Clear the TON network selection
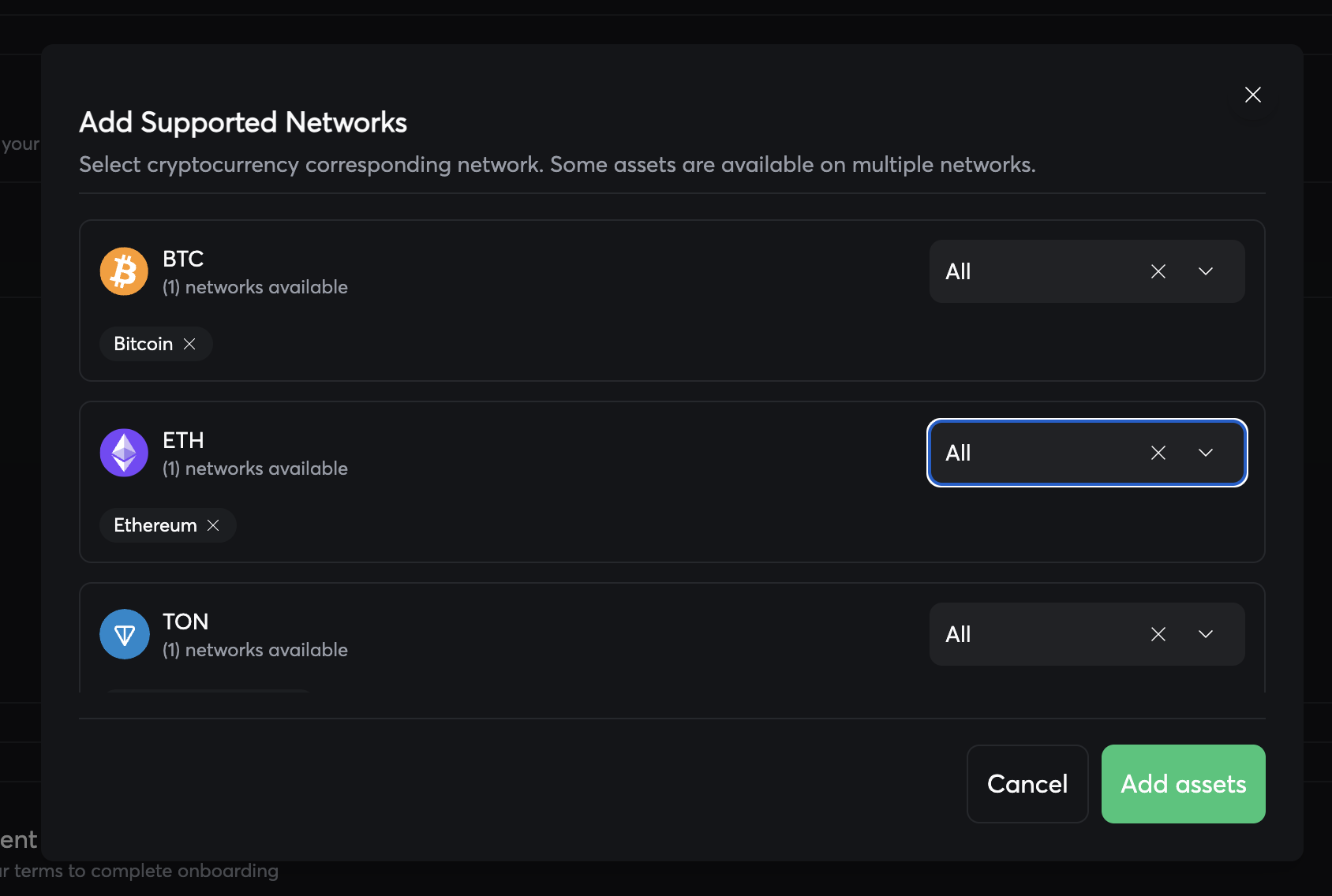1332x896 pixels. [1158, 634]
